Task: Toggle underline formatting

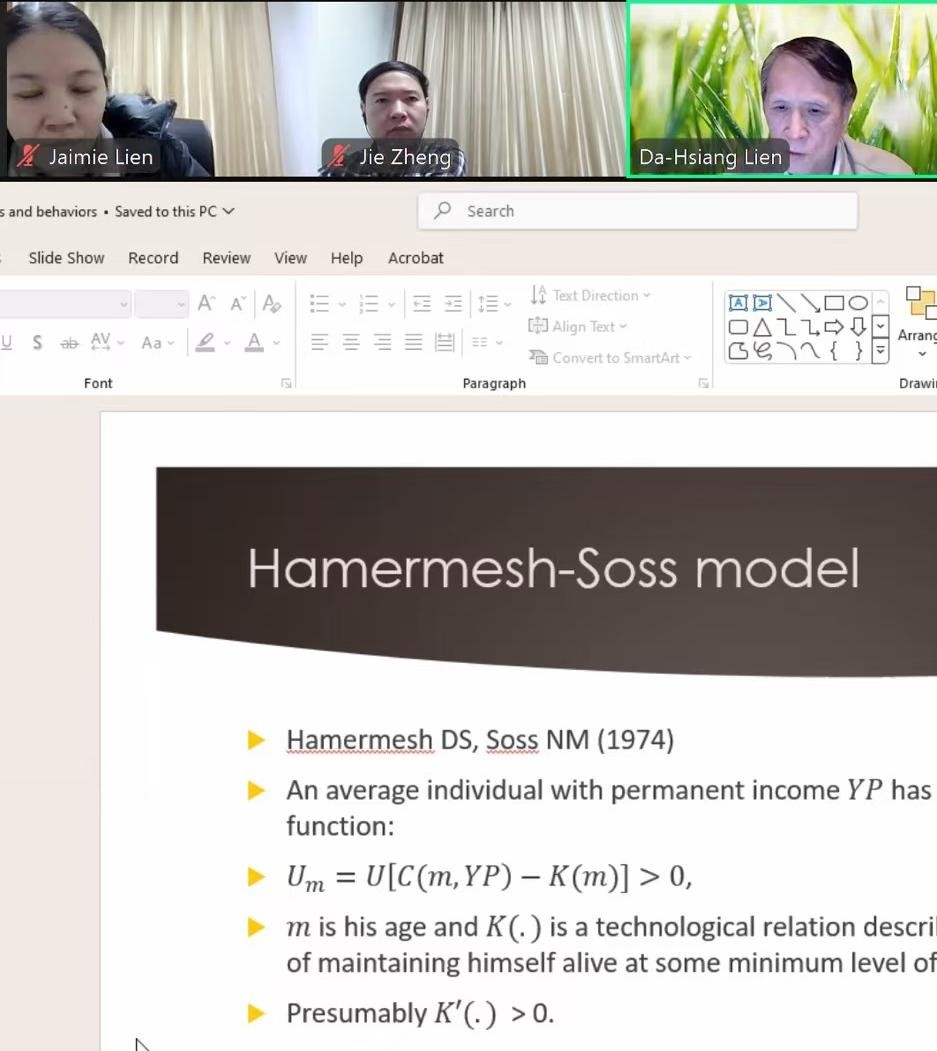Action: pyautogui.click(x=7, y=343)
